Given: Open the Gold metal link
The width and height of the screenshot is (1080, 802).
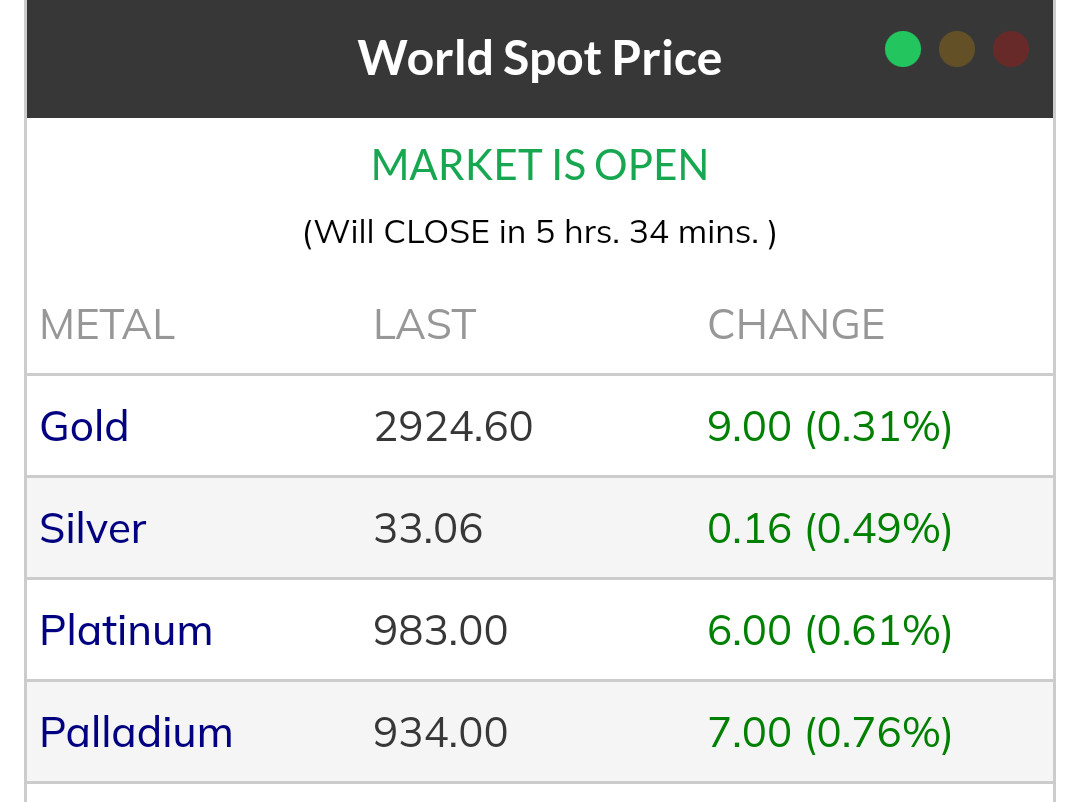Looking at the screenshot, I should pos(84,427).
